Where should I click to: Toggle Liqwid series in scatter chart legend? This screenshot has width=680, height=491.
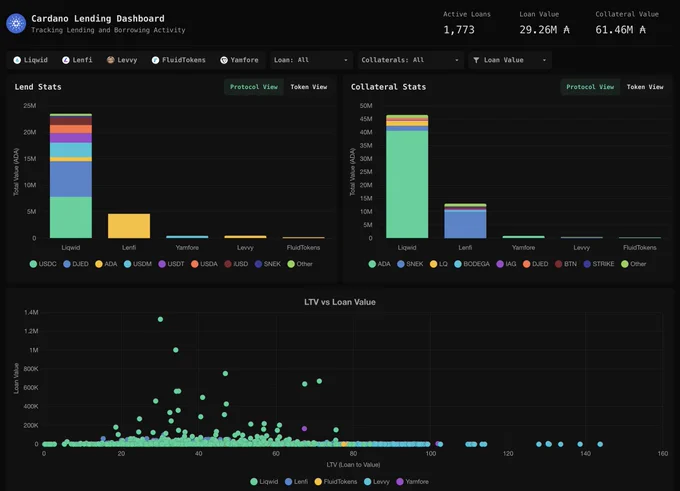tap(265, 481)
